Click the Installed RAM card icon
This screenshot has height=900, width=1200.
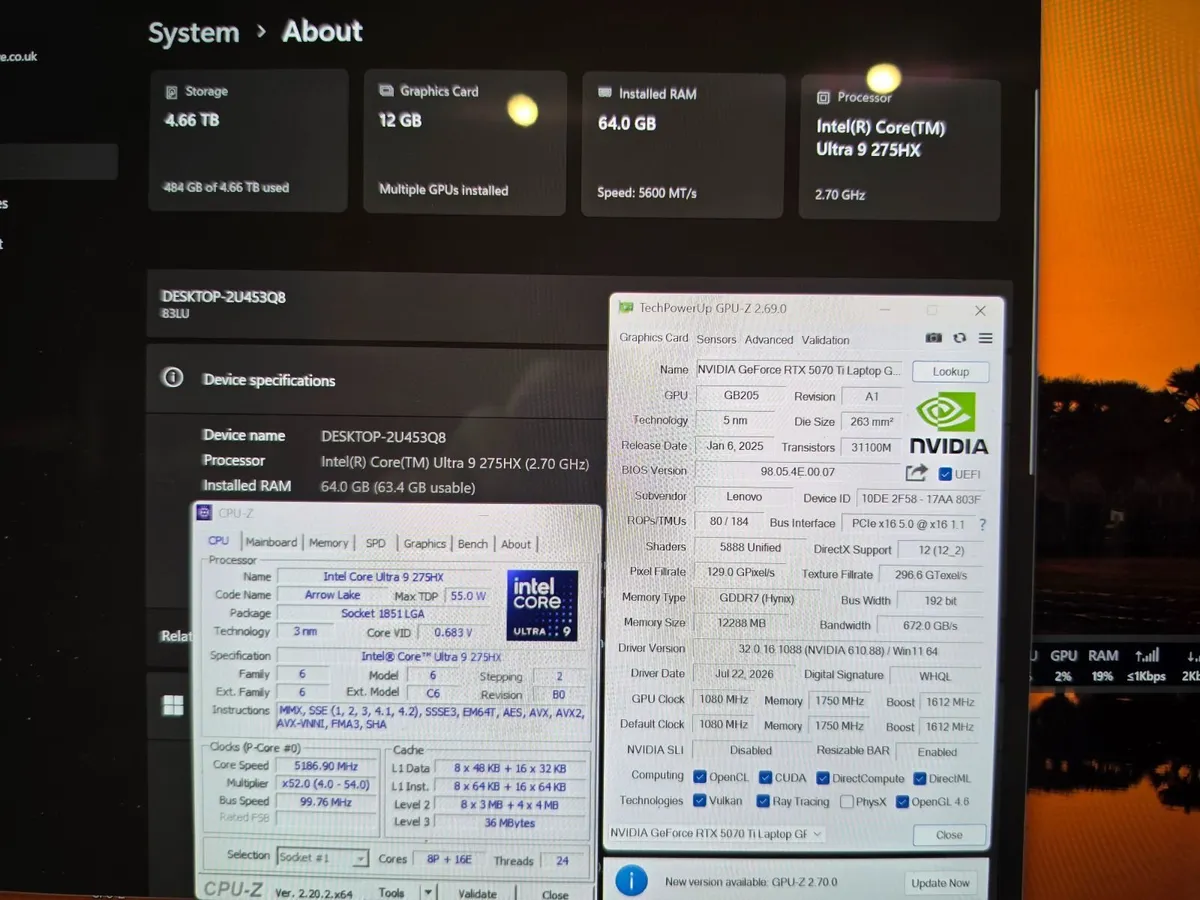click(x=604, y=93)
